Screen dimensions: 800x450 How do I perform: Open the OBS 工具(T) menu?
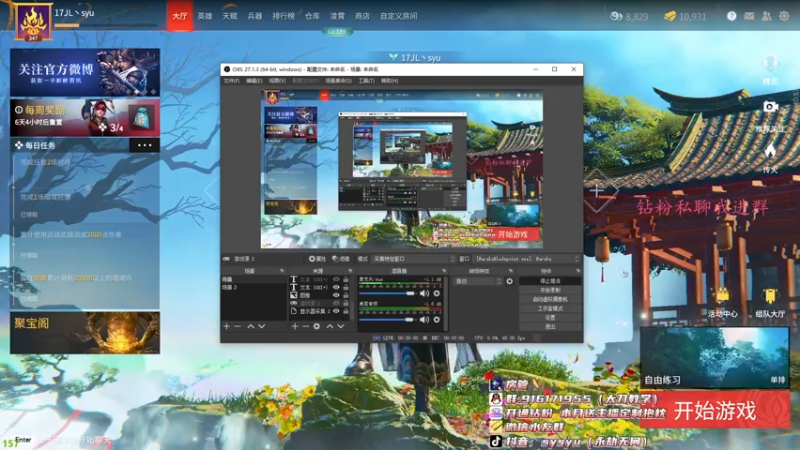pos(366,81)
